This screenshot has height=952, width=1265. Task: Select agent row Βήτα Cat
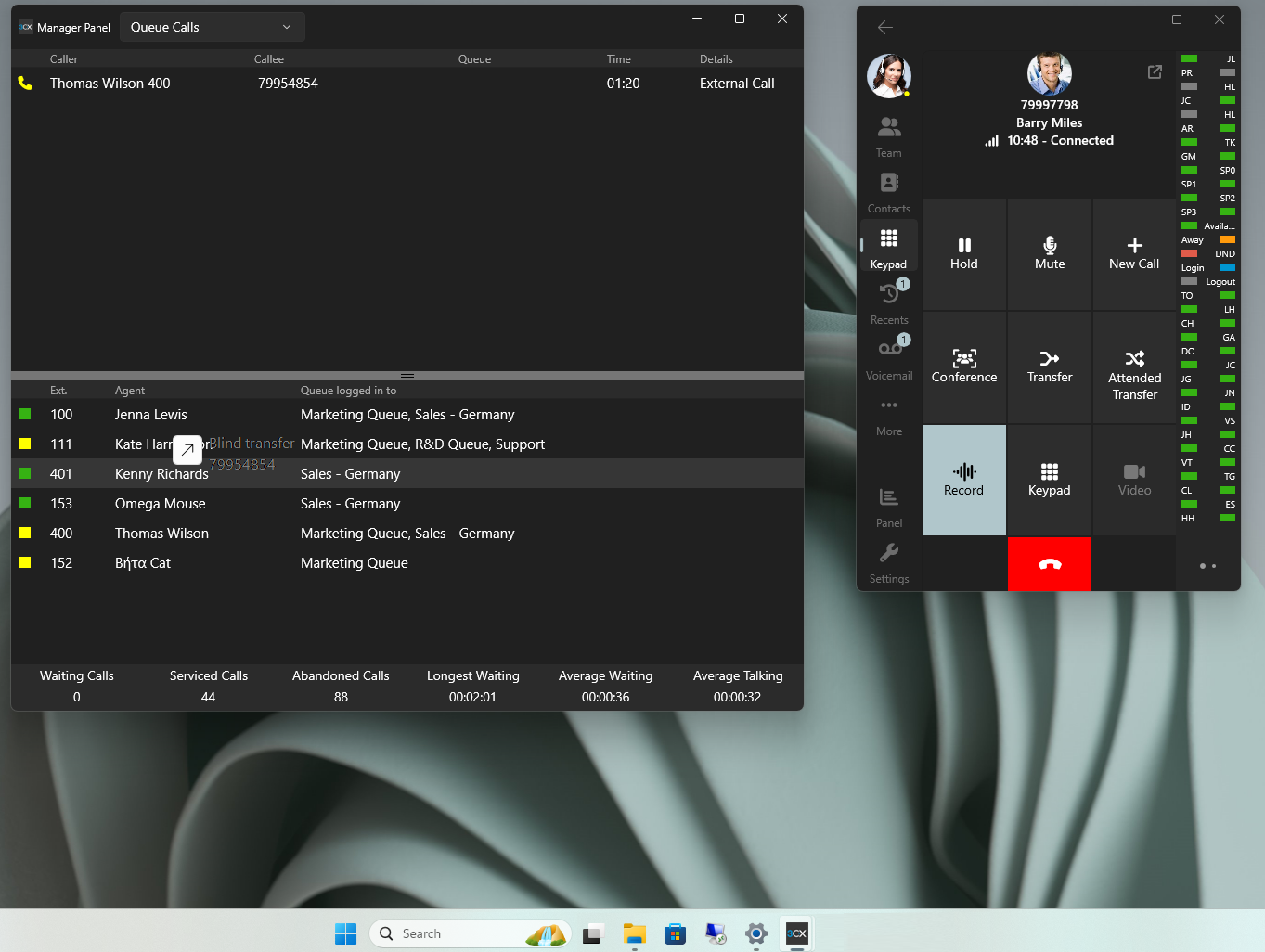coord(407,563)
